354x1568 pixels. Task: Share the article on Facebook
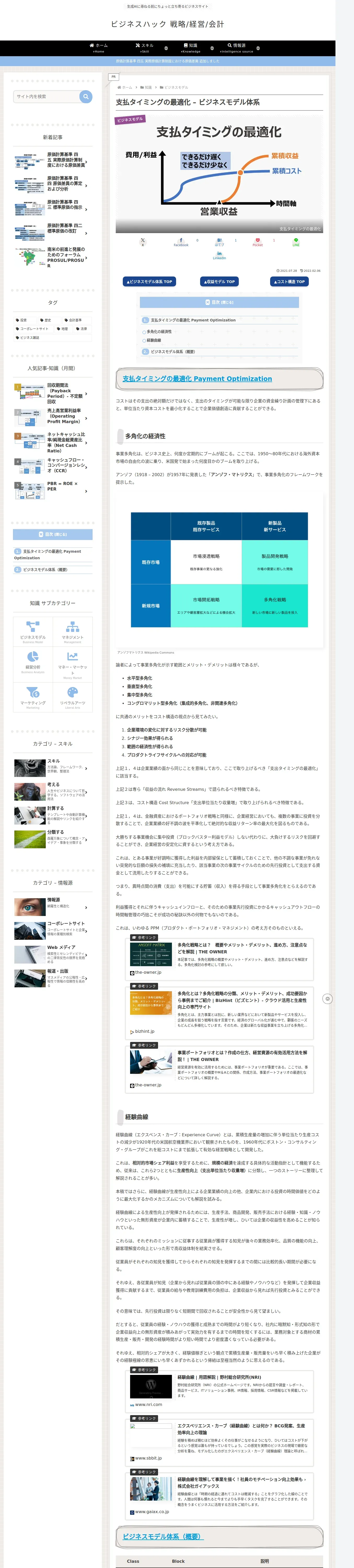click(x=181, y=242)
